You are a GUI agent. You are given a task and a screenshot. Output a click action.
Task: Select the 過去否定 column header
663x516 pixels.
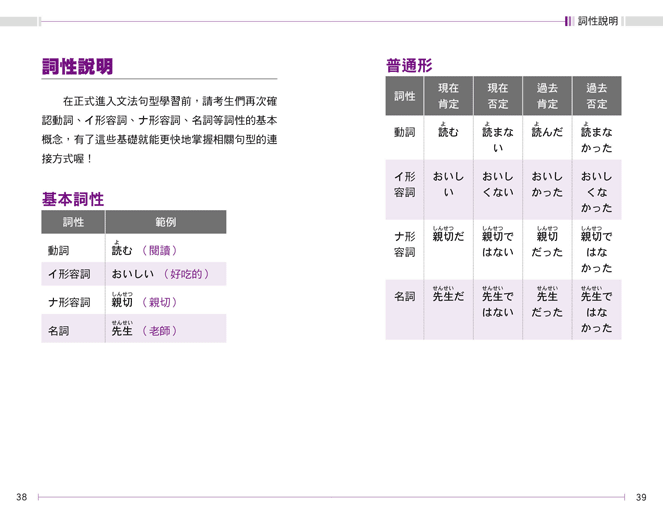pyautogui.click(x=597, y=96)
